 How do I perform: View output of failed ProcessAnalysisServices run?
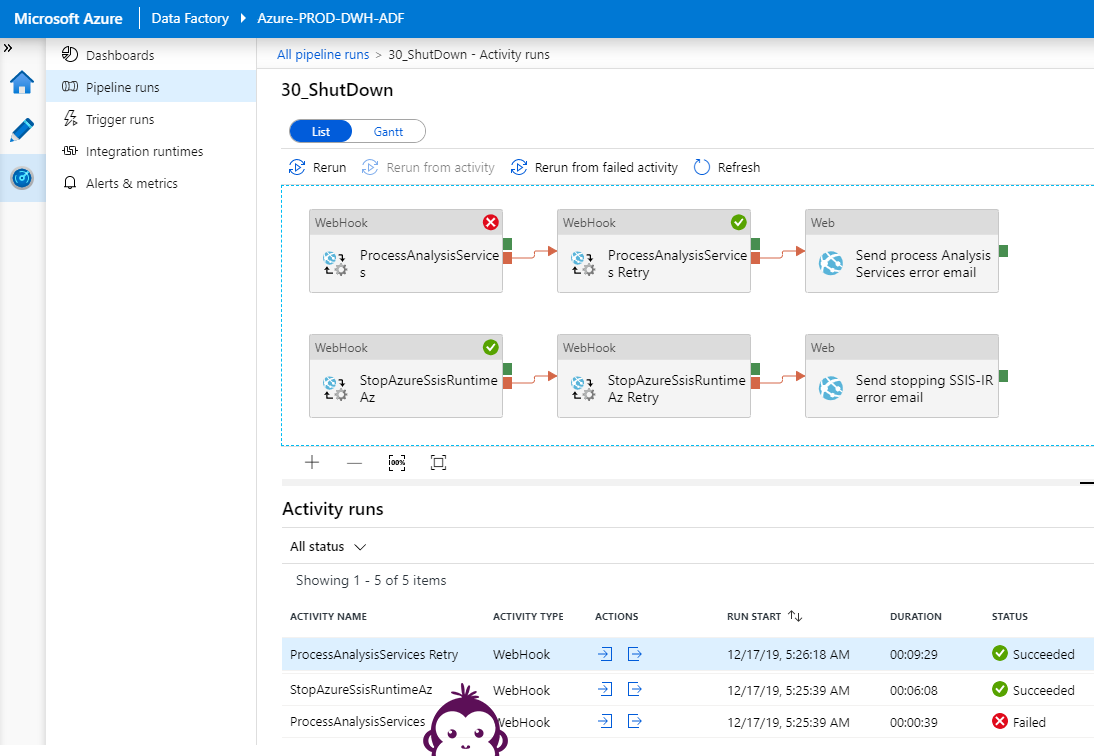(x=634, y=721)
